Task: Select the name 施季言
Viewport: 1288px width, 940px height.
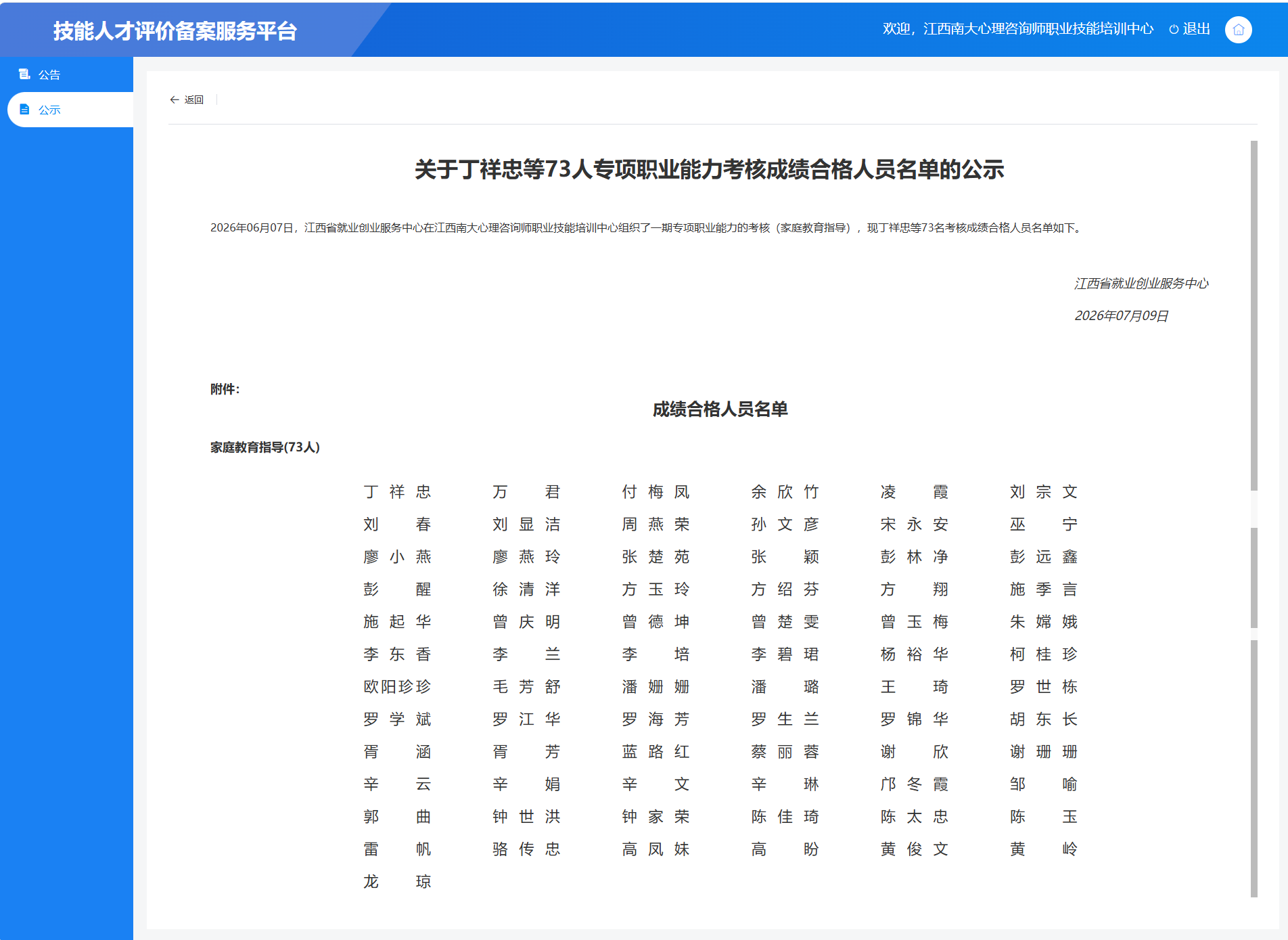Action: (x=1043, y=589)
